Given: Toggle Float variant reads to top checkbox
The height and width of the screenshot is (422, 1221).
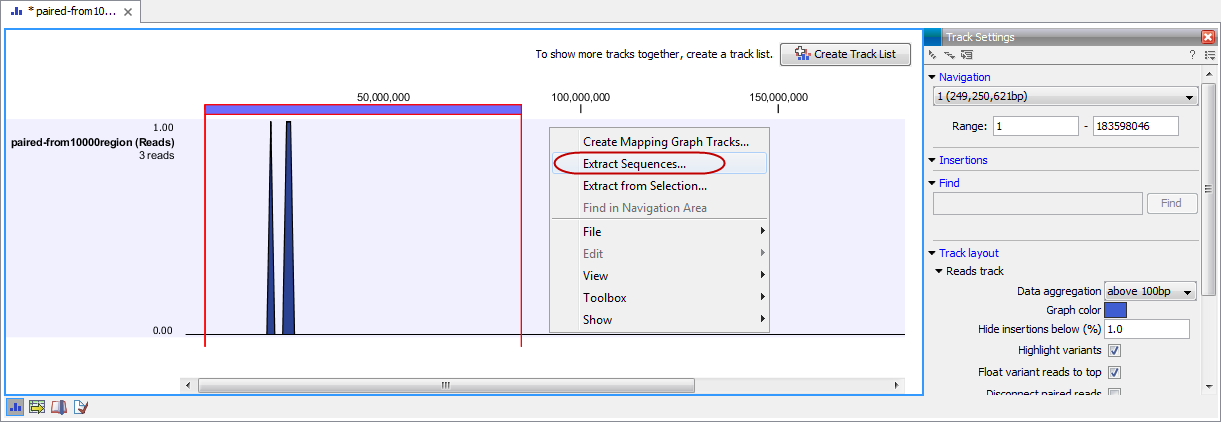Looking at the screenshot, I should tap(1114, 372).
